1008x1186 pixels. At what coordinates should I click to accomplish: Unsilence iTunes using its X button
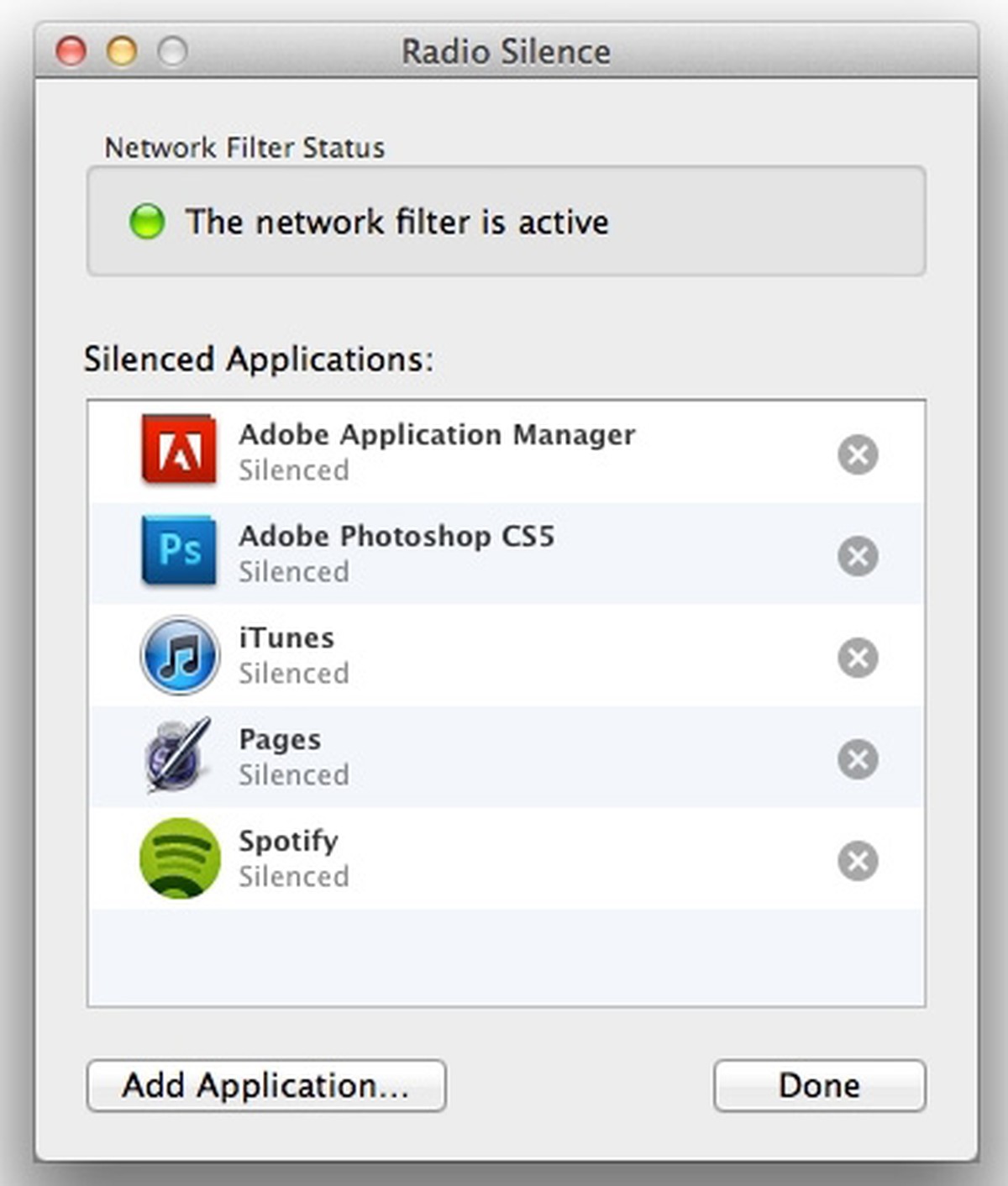point(858,658)
